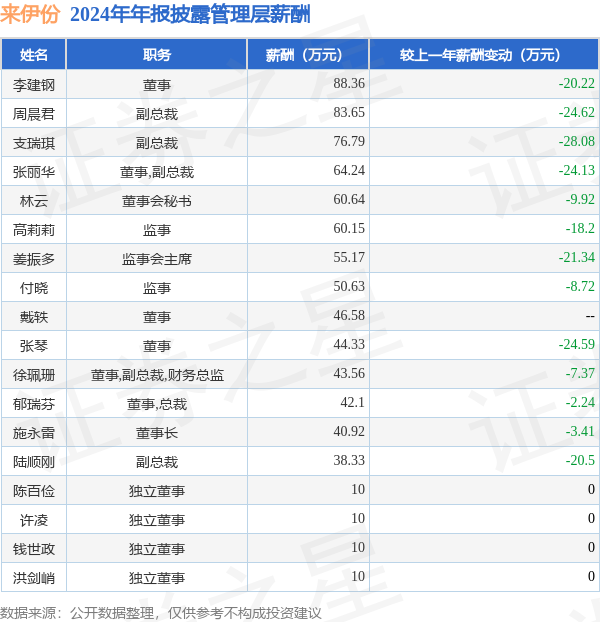Image resolution: width=600 pixels, height=622 pixels.
Task: Click the salary value 40.92
Action: click(x=349, y=431)
